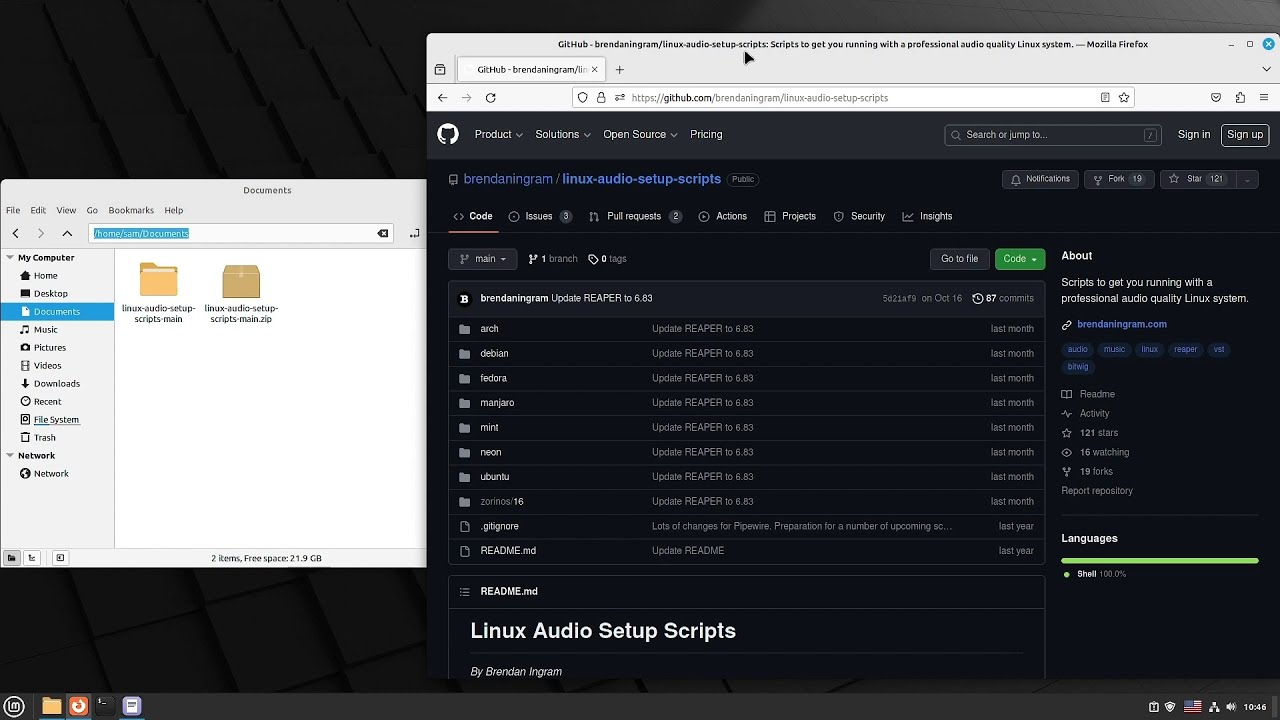Close the GitHub browser tab

[x=594, y=70]
